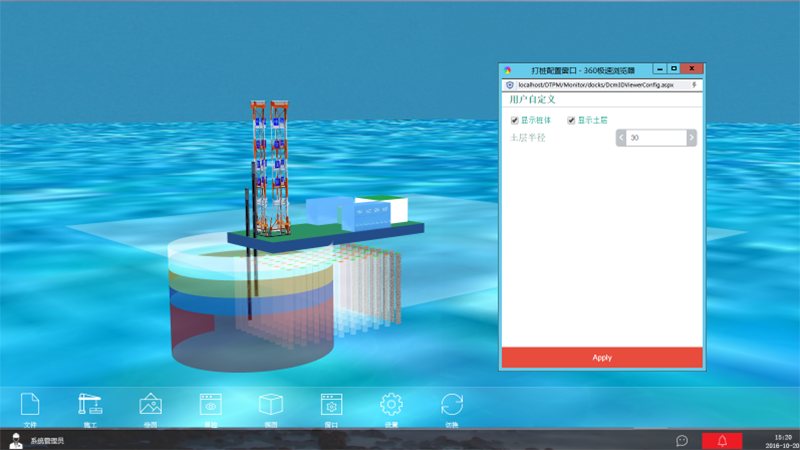The width and height of the screenshot is (800, 450).
Task: Select the 3D cube view icon
Action: coord(271,404)
